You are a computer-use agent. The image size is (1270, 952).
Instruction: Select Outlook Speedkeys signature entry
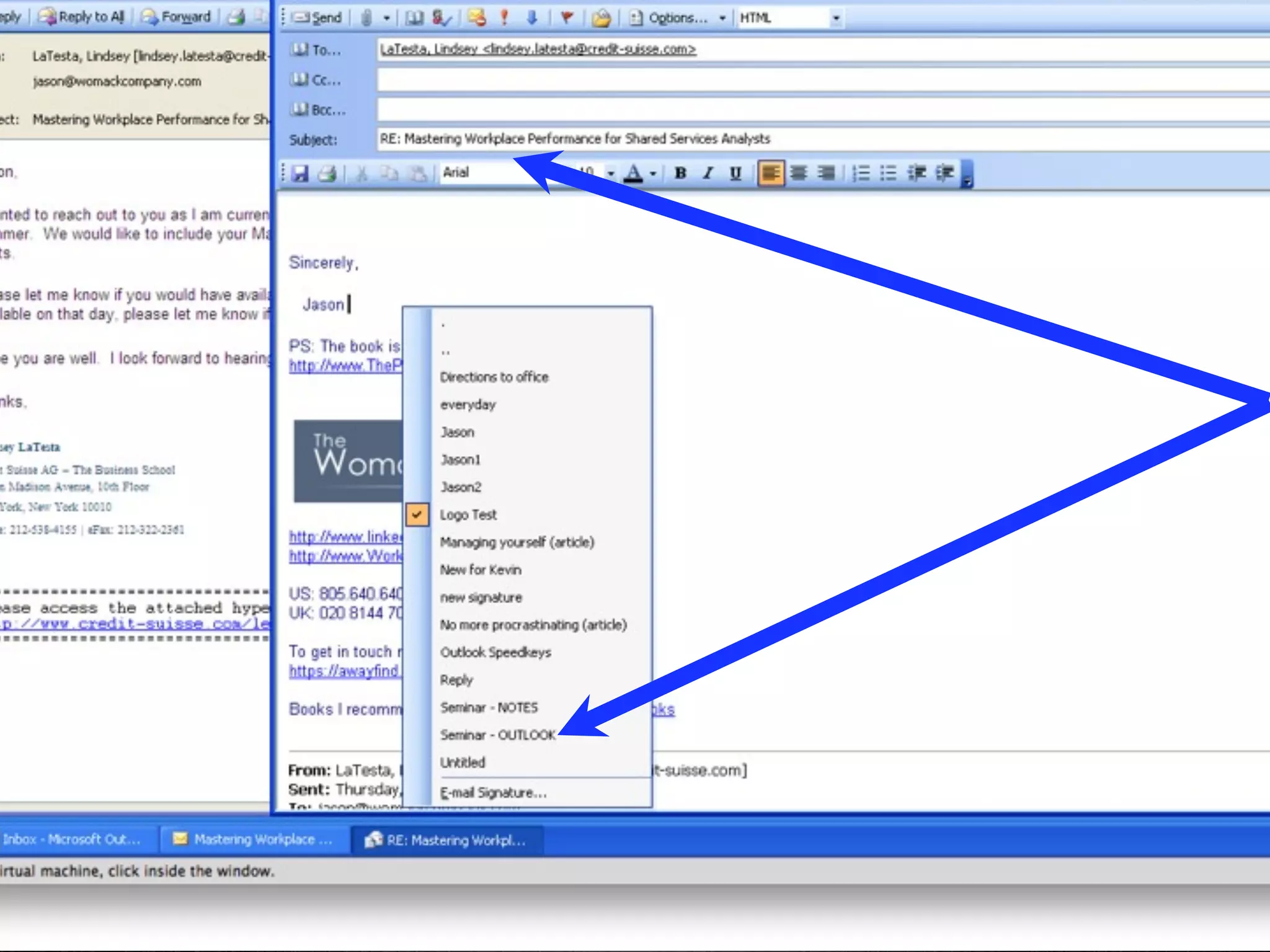pyautogui.click(x=495, y=652)
